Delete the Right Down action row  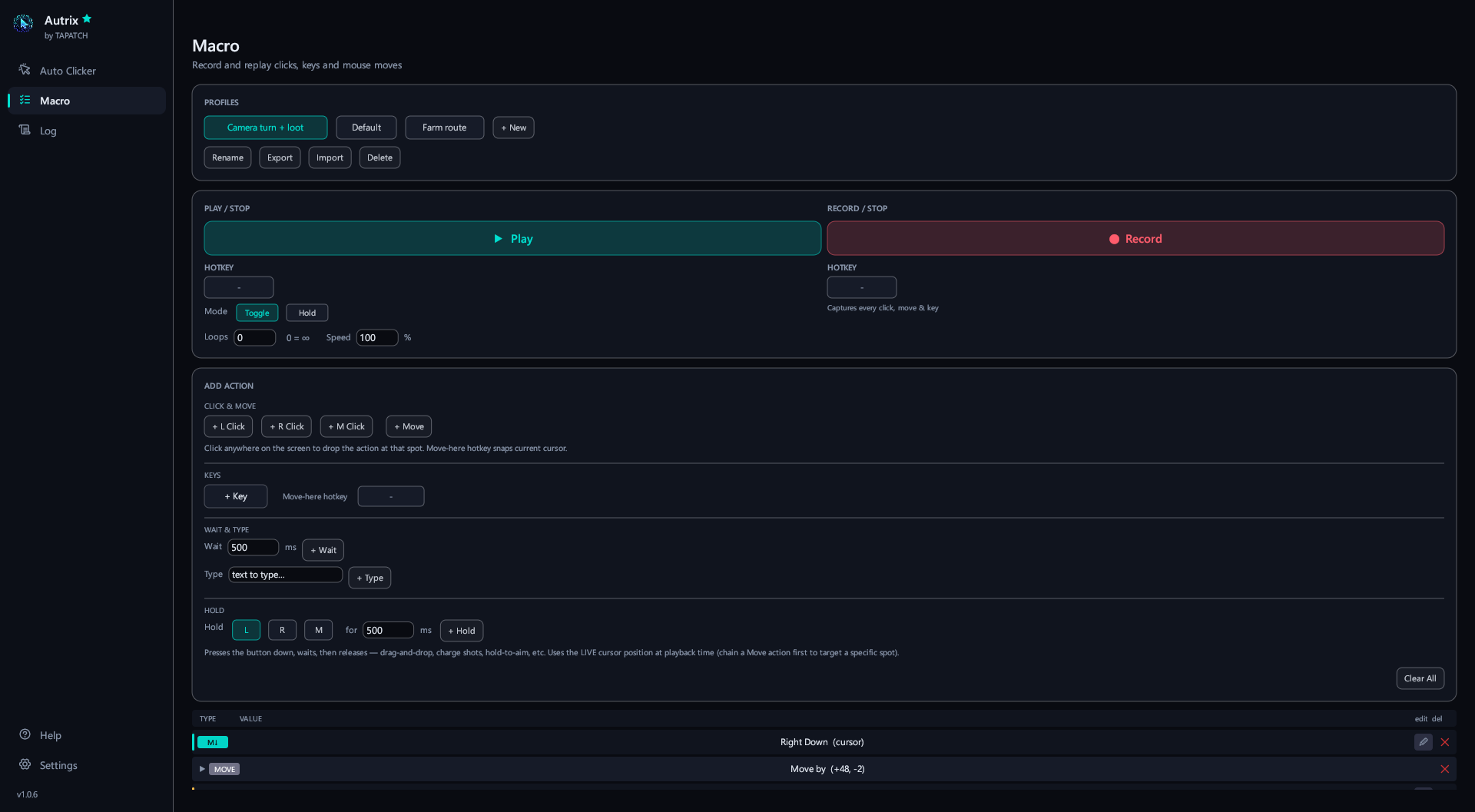click(1444, 742)
